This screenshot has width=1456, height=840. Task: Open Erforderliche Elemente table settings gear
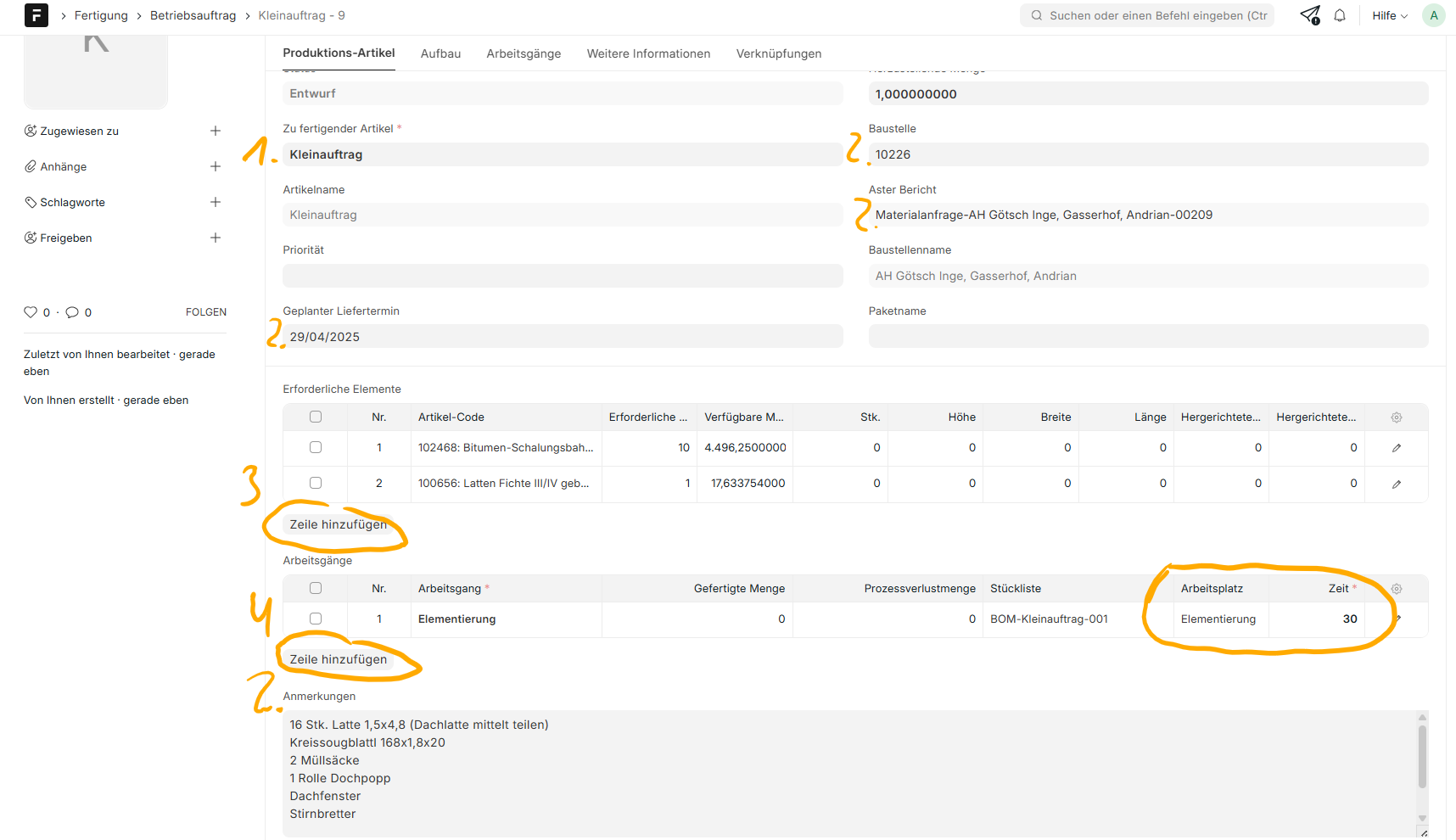pos(1397,417)
